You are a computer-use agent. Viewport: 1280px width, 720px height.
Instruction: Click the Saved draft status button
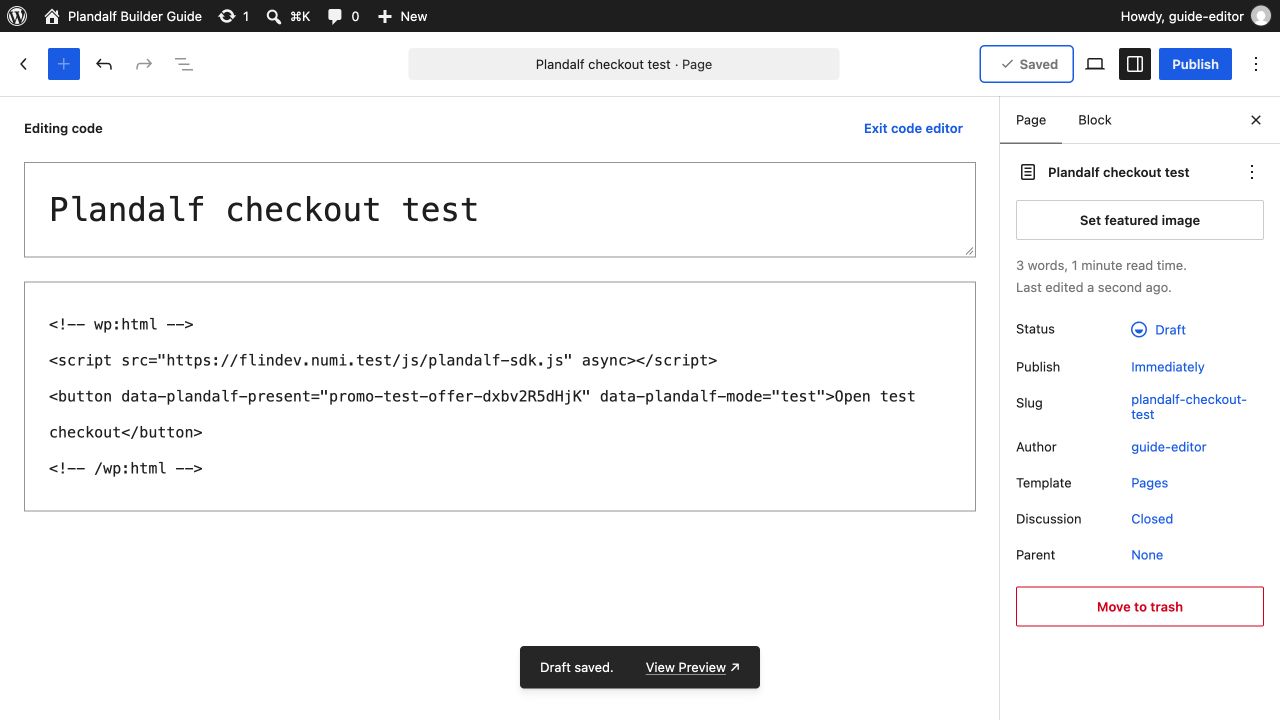(x=1027, y=64)
